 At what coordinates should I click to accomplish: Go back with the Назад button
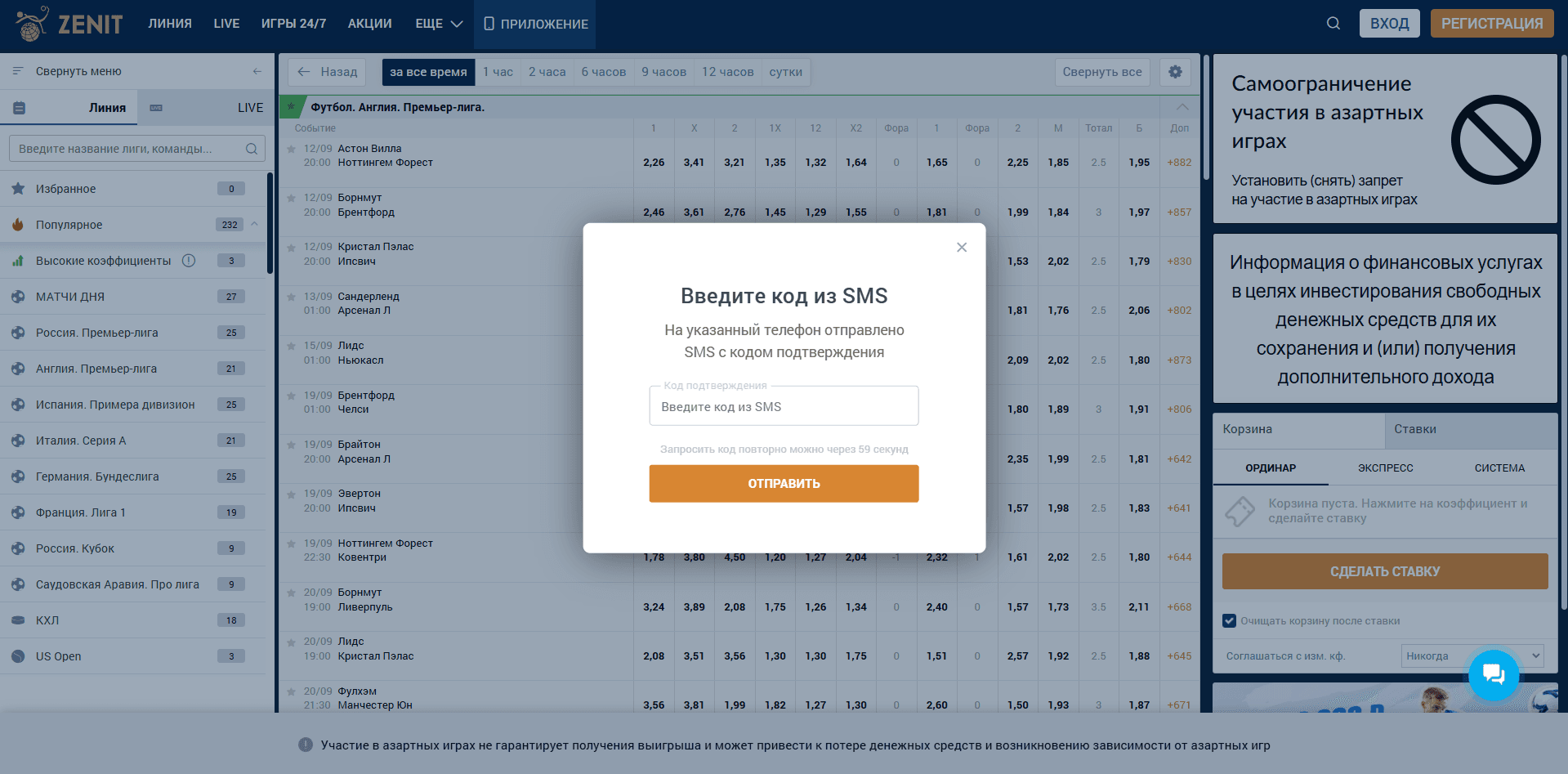coord(328,72)
